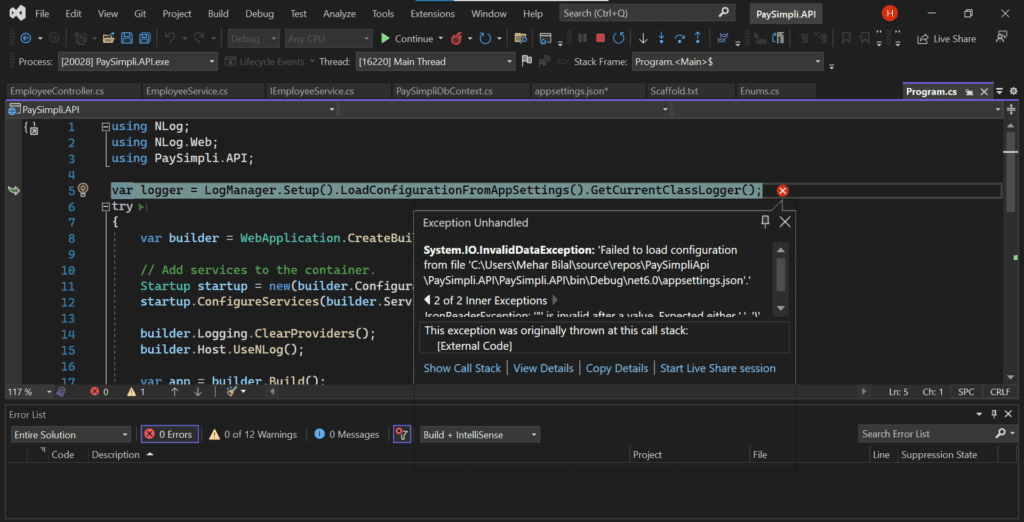
Task: Switch to the EmployeeService.cs tab
Action: [x=186, y=91]
